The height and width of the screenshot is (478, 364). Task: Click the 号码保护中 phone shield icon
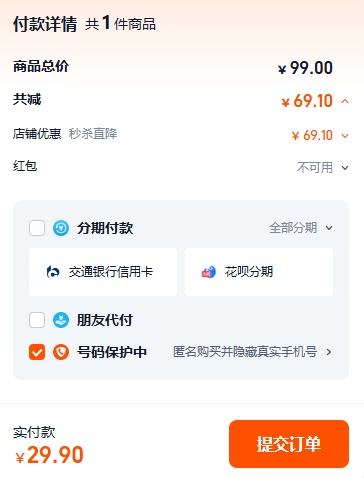point(61,352)
